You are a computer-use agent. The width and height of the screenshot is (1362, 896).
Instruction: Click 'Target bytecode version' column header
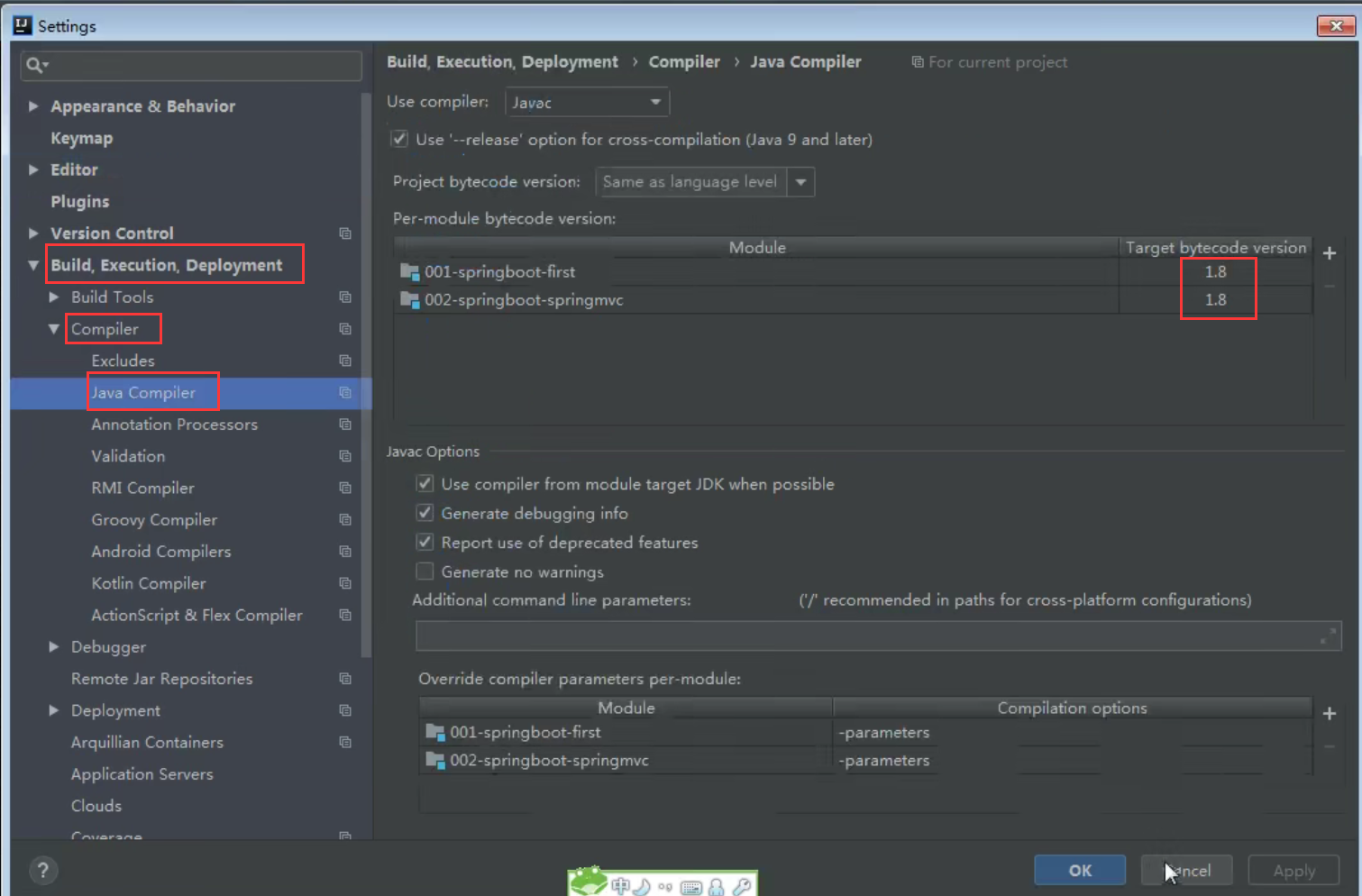point(1215,247)
